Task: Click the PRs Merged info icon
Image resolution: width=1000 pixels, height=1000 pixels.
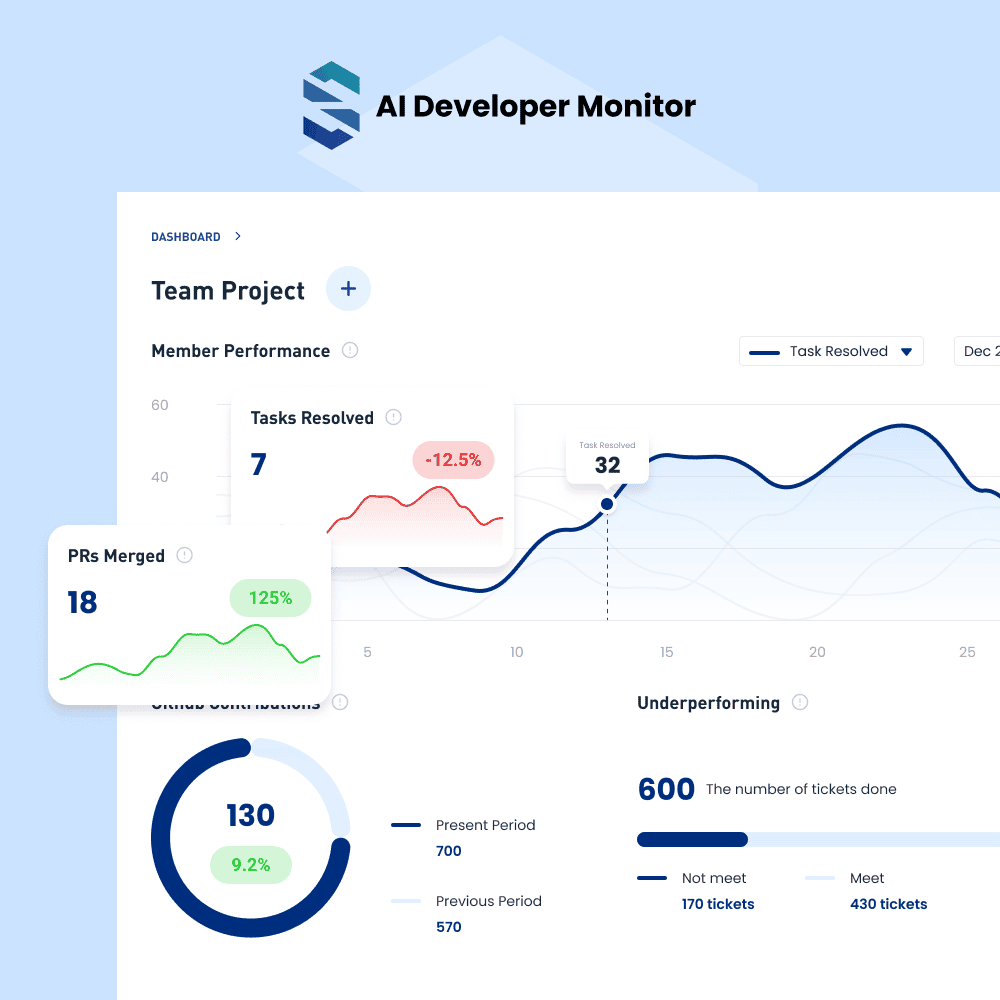Action: coord(184,555)
